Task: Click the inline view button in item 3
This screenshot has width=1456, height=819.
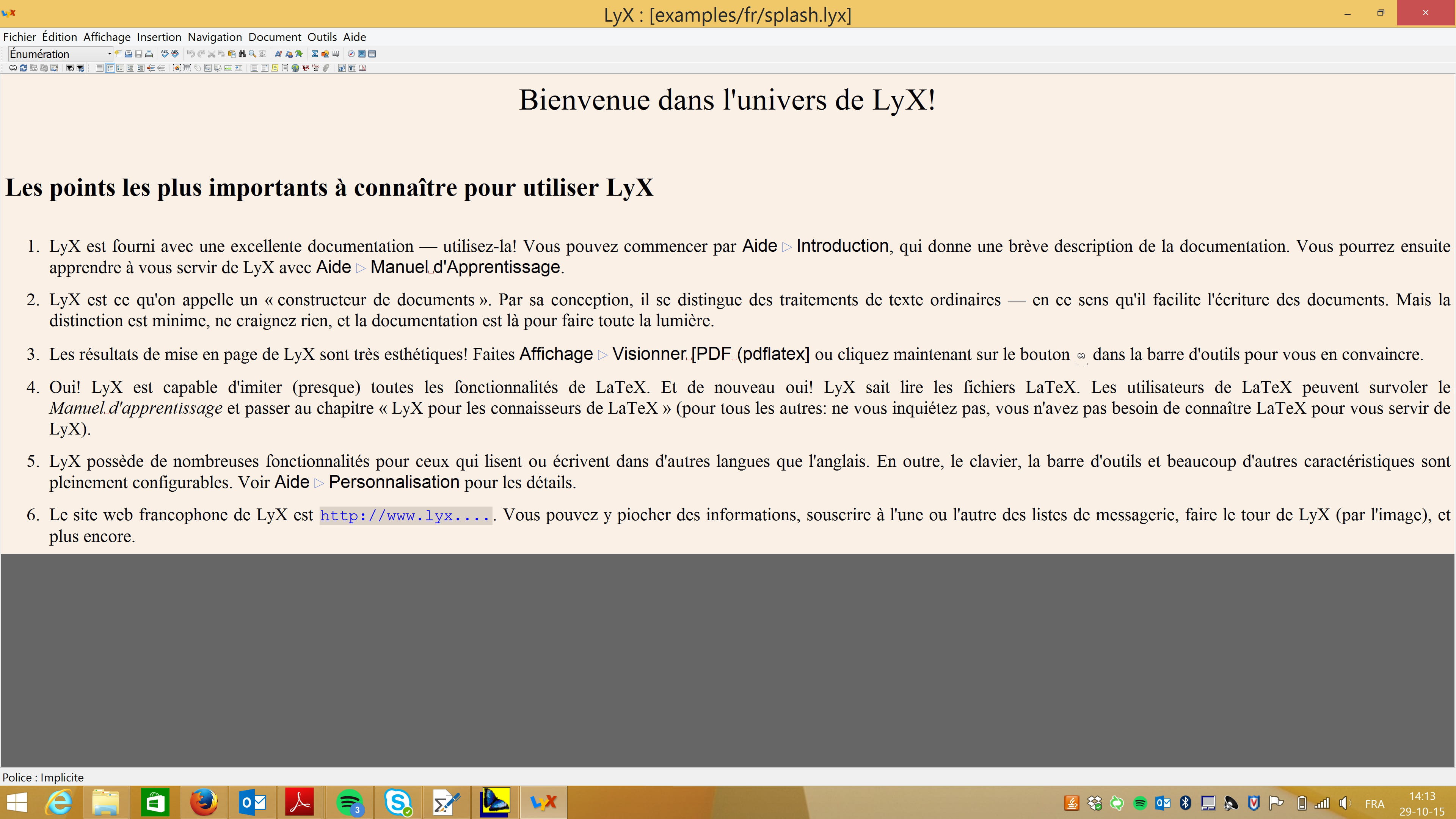Action: pos(1081,356)
